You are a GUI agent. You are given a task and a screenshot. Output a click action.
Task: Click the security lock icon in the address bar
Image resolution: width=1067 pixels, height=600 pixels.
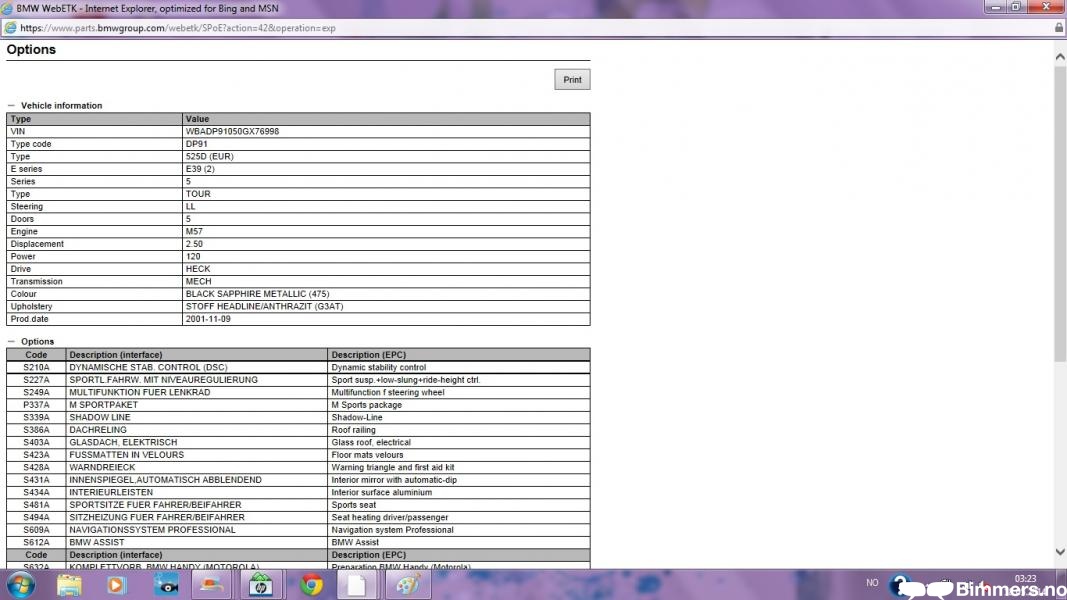click(1059, 28)
